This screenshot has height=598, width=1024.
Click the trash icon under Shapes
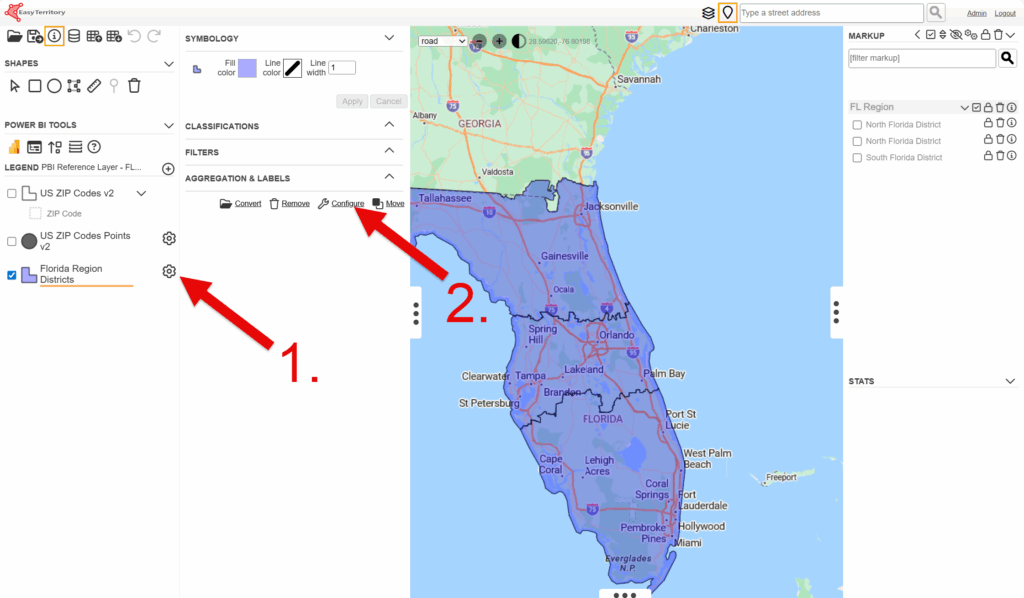coord(134,86)
